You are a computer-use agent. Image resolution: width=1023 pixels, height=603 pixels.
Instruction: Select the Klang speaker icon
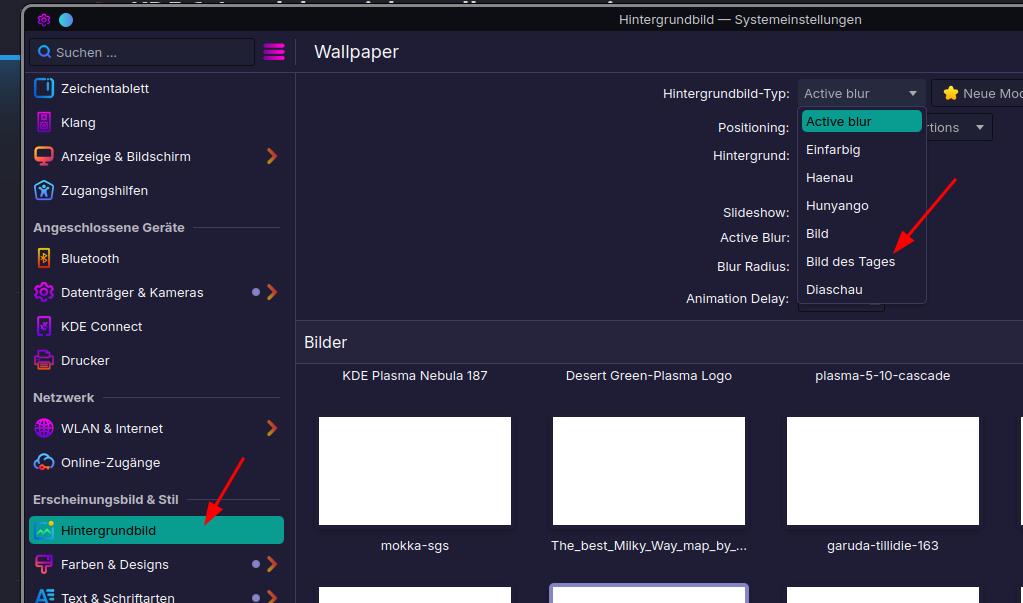coord(44,122)
